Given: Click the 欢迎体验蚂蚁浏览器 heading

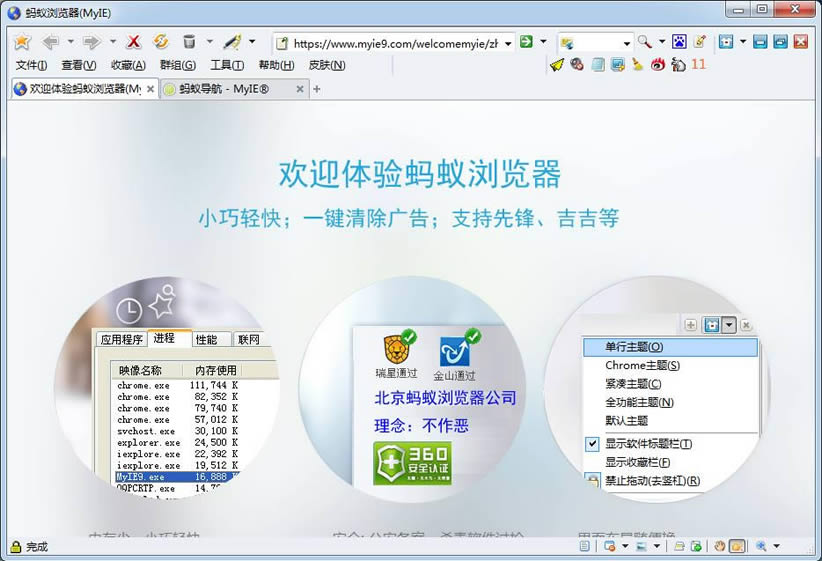Looking at the screenshot, I should (419, 174).
